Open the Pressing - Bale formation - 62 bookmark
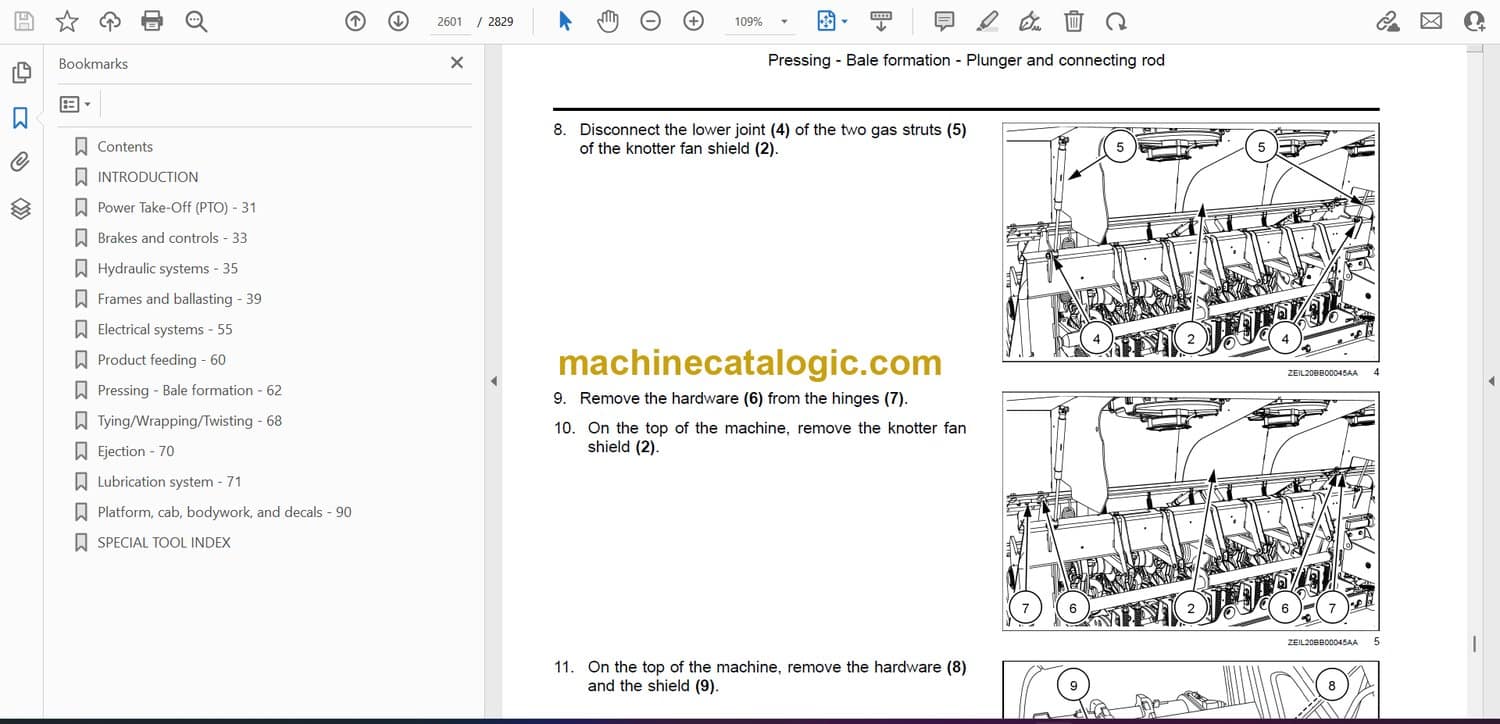The image size is (1500, 724). coord(189,390)
